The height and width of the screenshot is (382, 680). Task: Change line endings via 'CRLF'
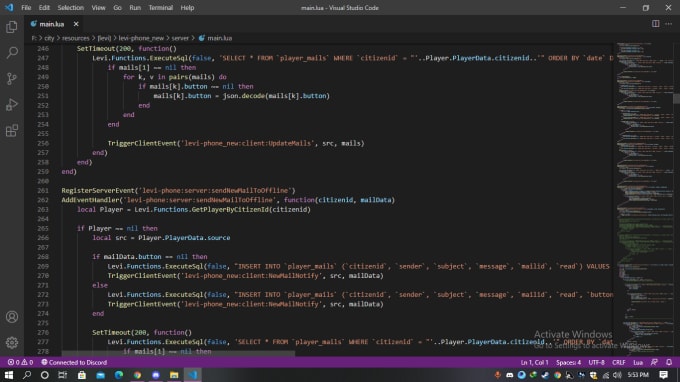point(618,362)
